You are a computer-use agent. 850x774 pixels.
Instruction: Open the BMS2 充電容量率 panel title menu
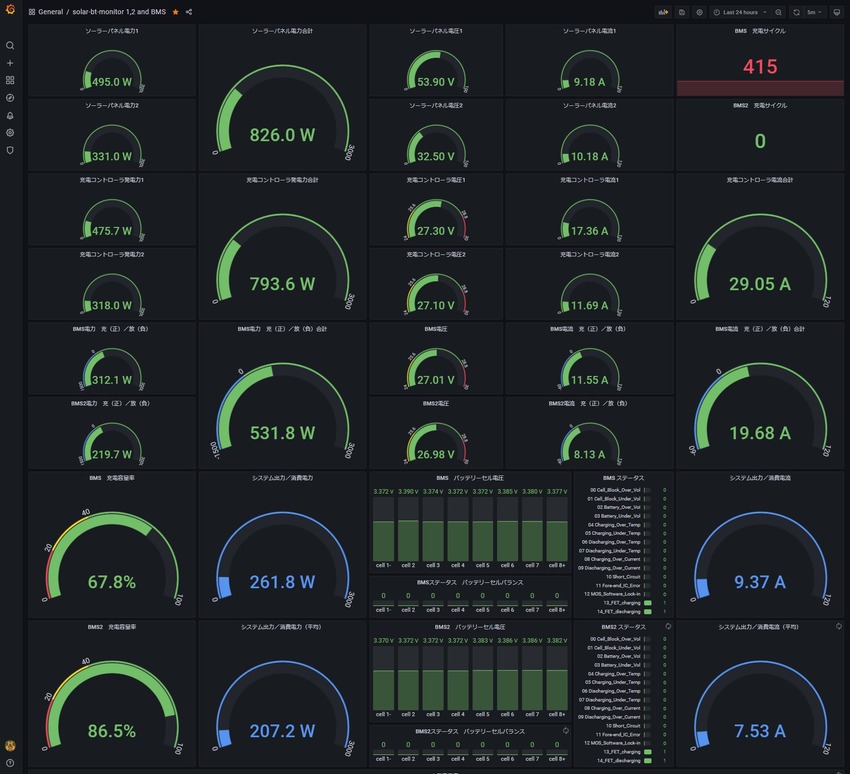(x=112, y=627)
